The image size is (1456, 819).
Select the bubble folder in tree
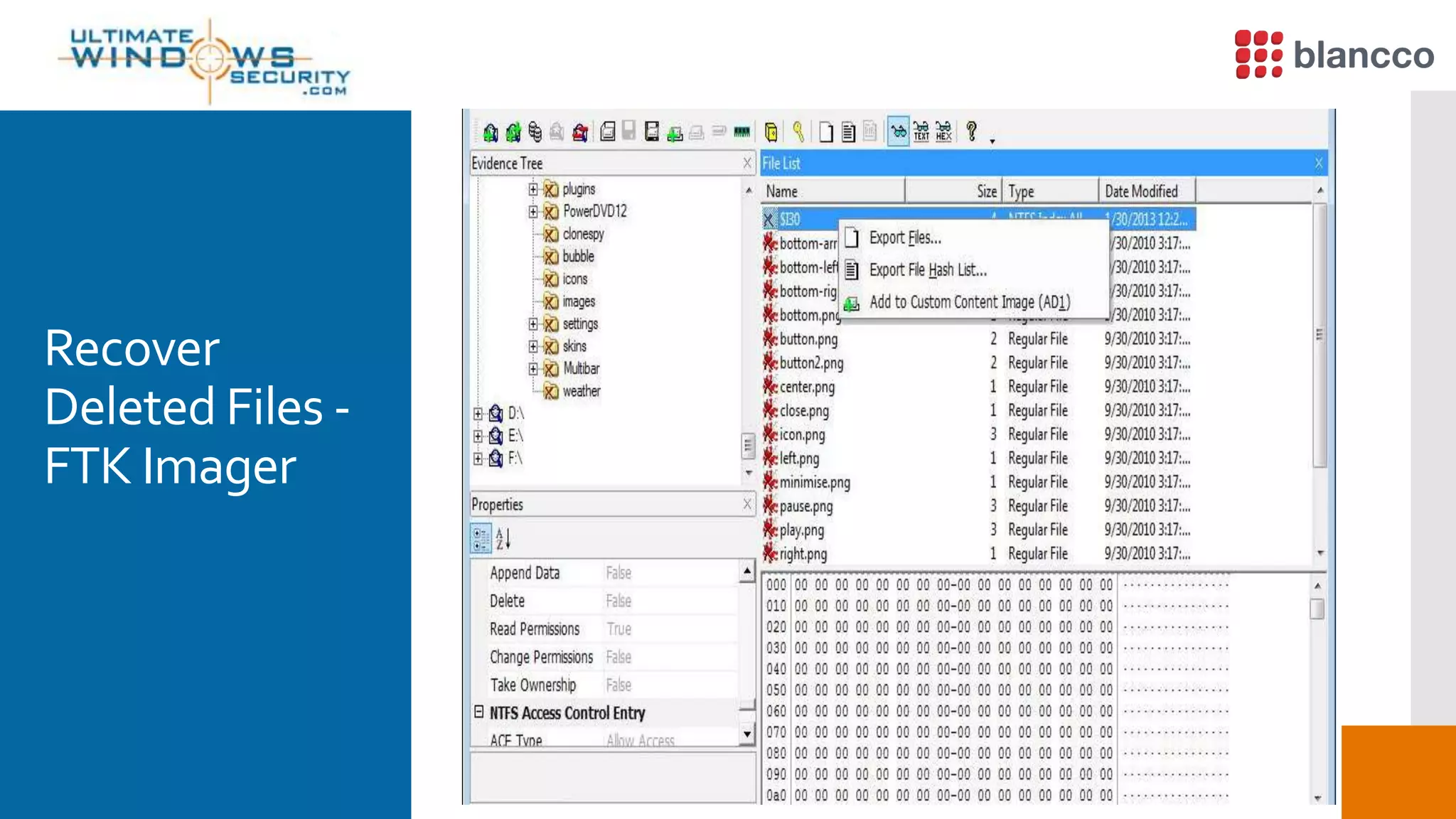tap(578, 257)
